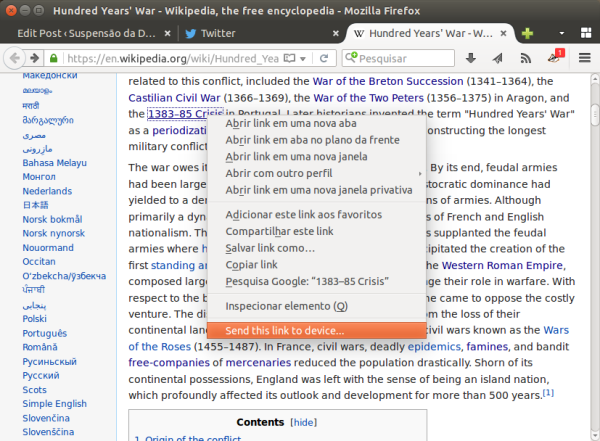
Task: Open the Western Roman Empire link
Action: [x=502, y=265]
